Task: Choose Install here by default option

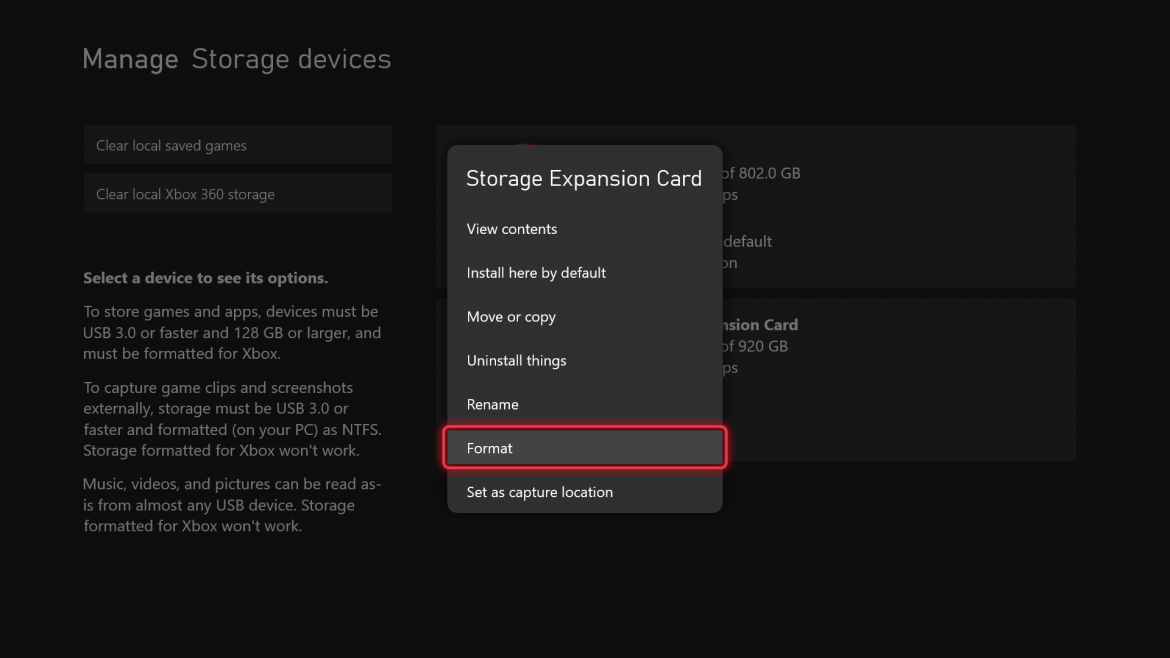Action: (584, 273)
